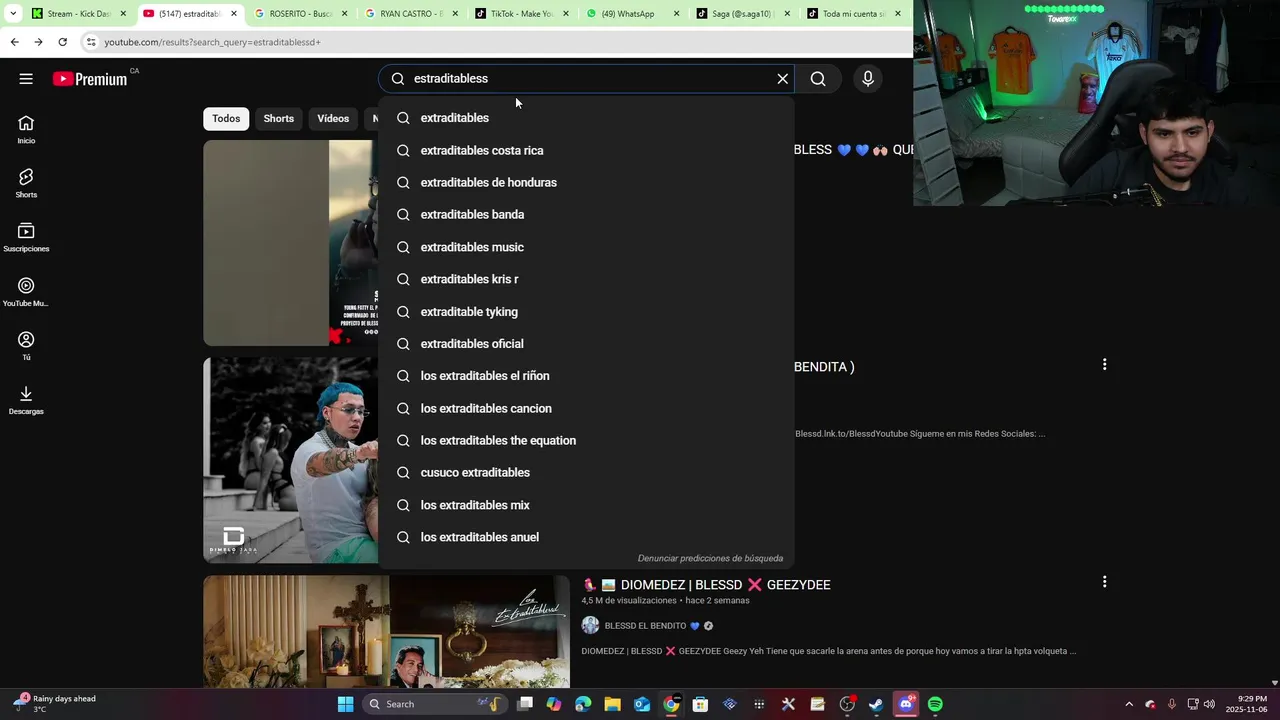Open Suscripciones in the sidebar
The width and height of the screenshot is (1280, 720).
[x=26, y=238]
